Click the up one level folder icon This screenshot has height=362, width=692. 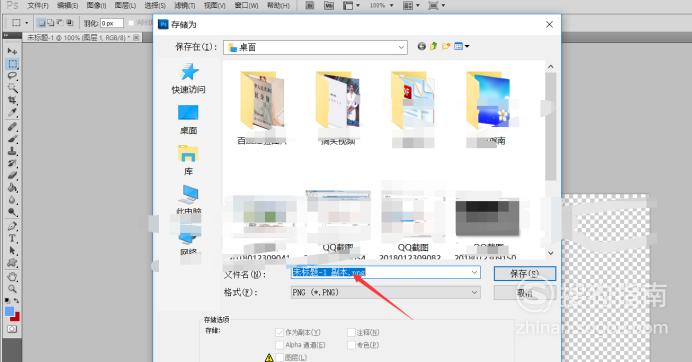click(434, 46)
